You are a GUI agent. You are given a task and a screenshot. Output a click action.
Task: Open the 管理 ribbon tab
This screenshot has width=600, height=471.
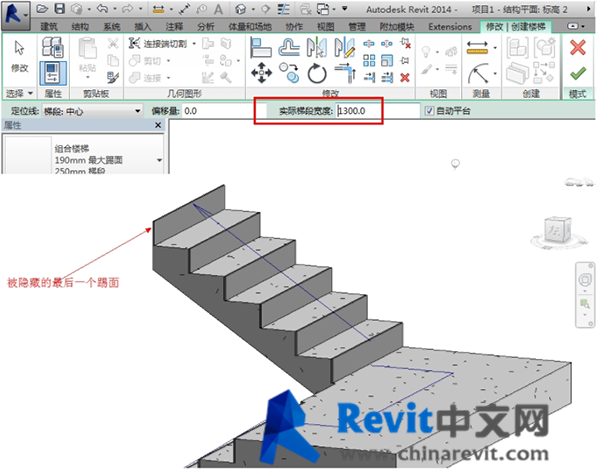point(357,26)
